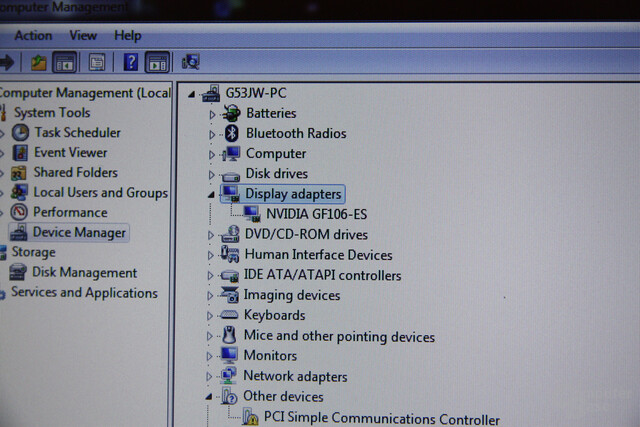Click the NVIDIA GF106-ES adapter icon
Screen dimensions: 640x427
(x=252, y=214)
